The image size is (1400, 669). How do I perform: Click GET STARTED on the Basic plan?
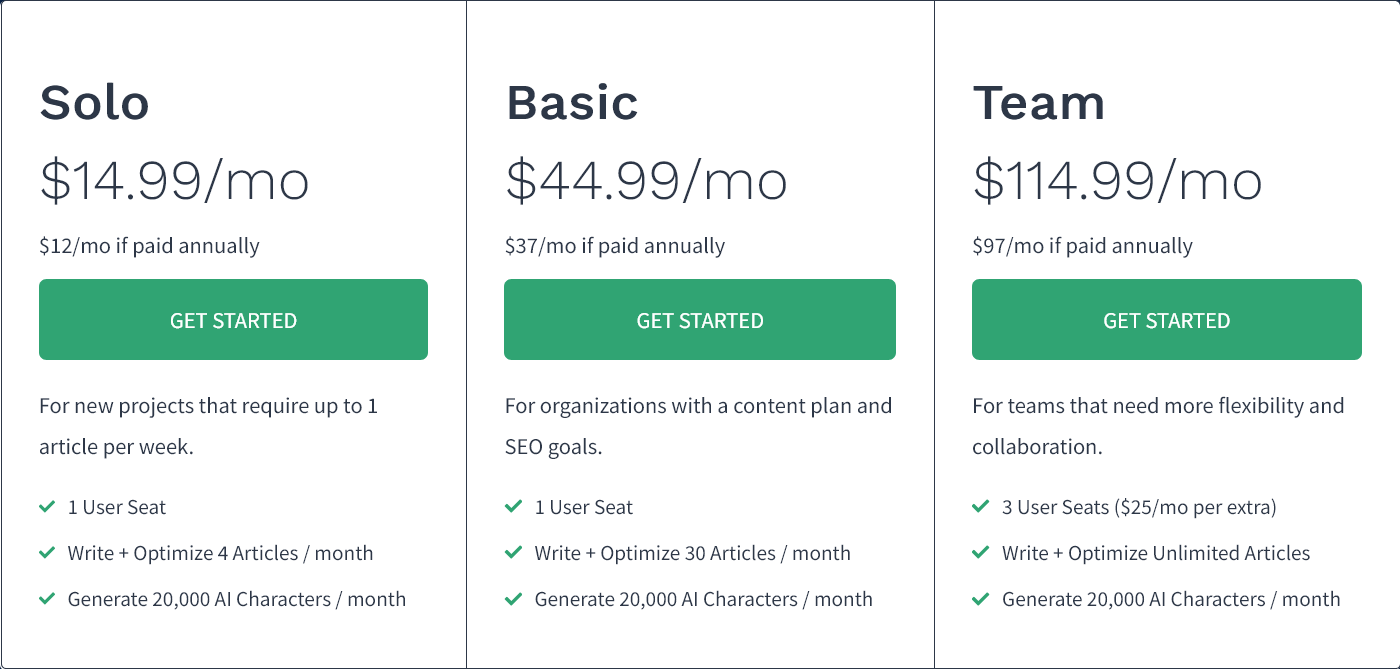[x=700, y=319]
